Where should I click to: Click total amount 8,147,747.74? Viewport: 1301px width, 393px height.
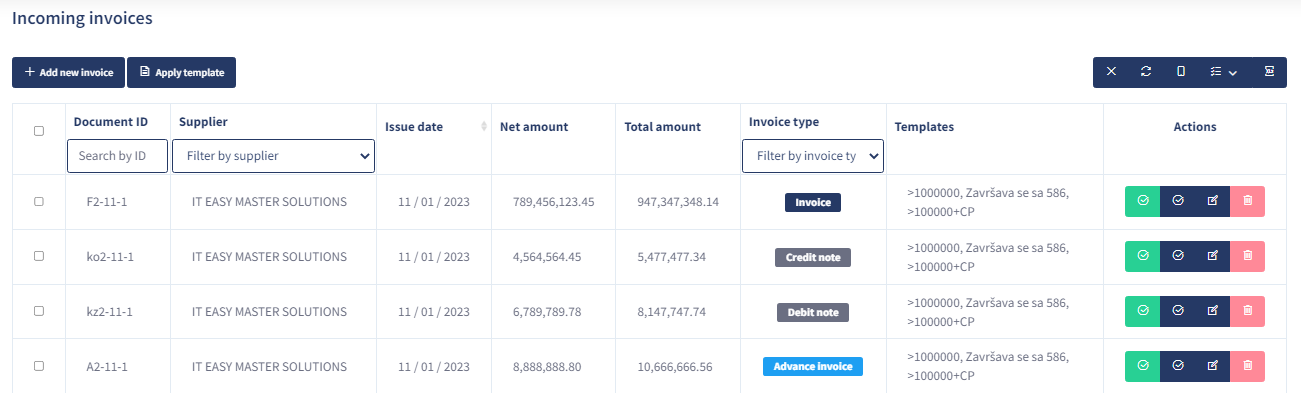click(x=671, y=312)
